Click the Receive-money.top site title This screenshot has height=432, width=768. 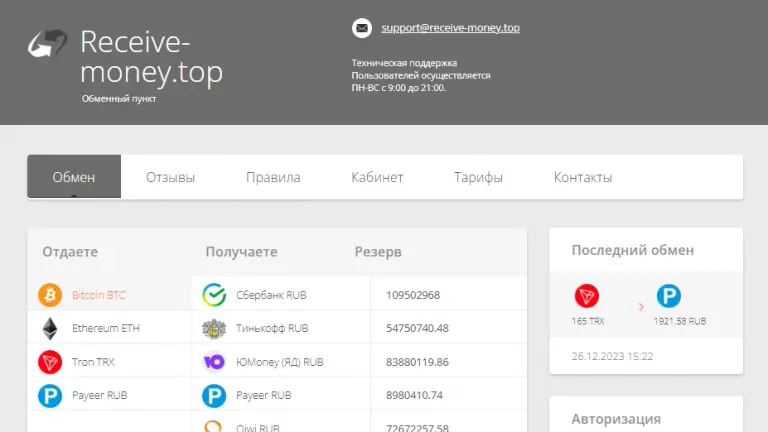151,57
